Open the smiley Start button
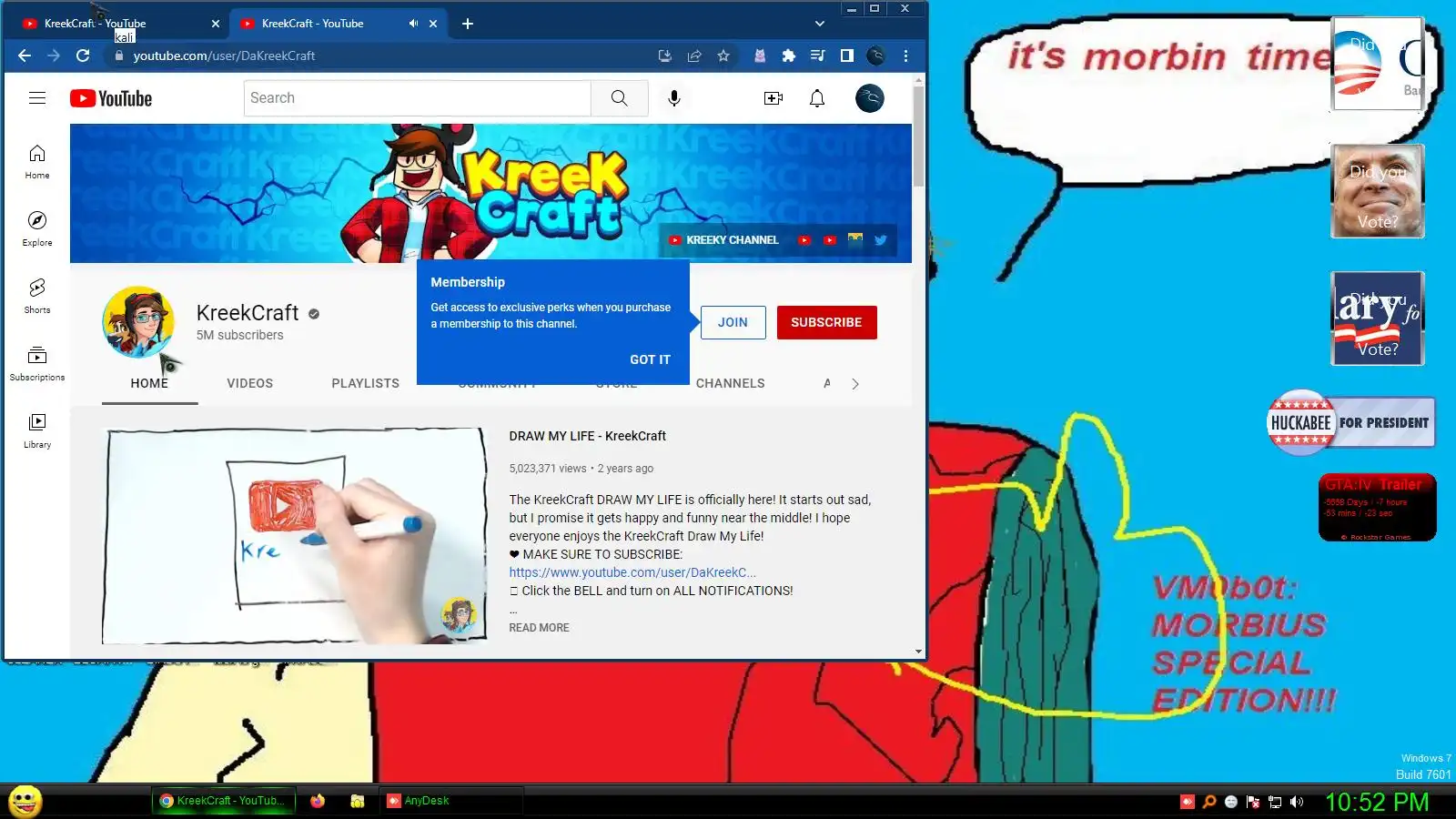The image size is (1456, 819). [x=25, y=801]
